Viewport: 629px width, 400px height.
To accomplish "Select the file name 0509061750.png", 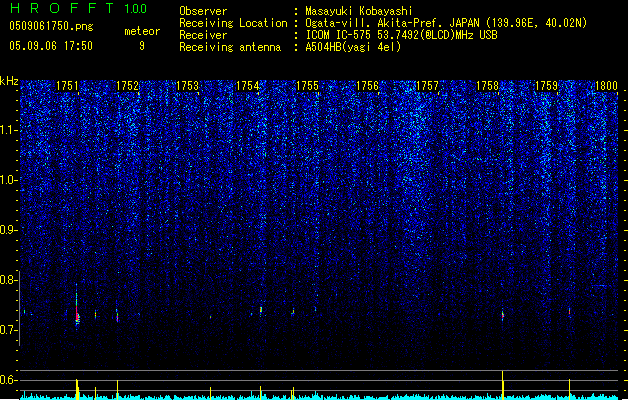I will (x=51, y=26).
